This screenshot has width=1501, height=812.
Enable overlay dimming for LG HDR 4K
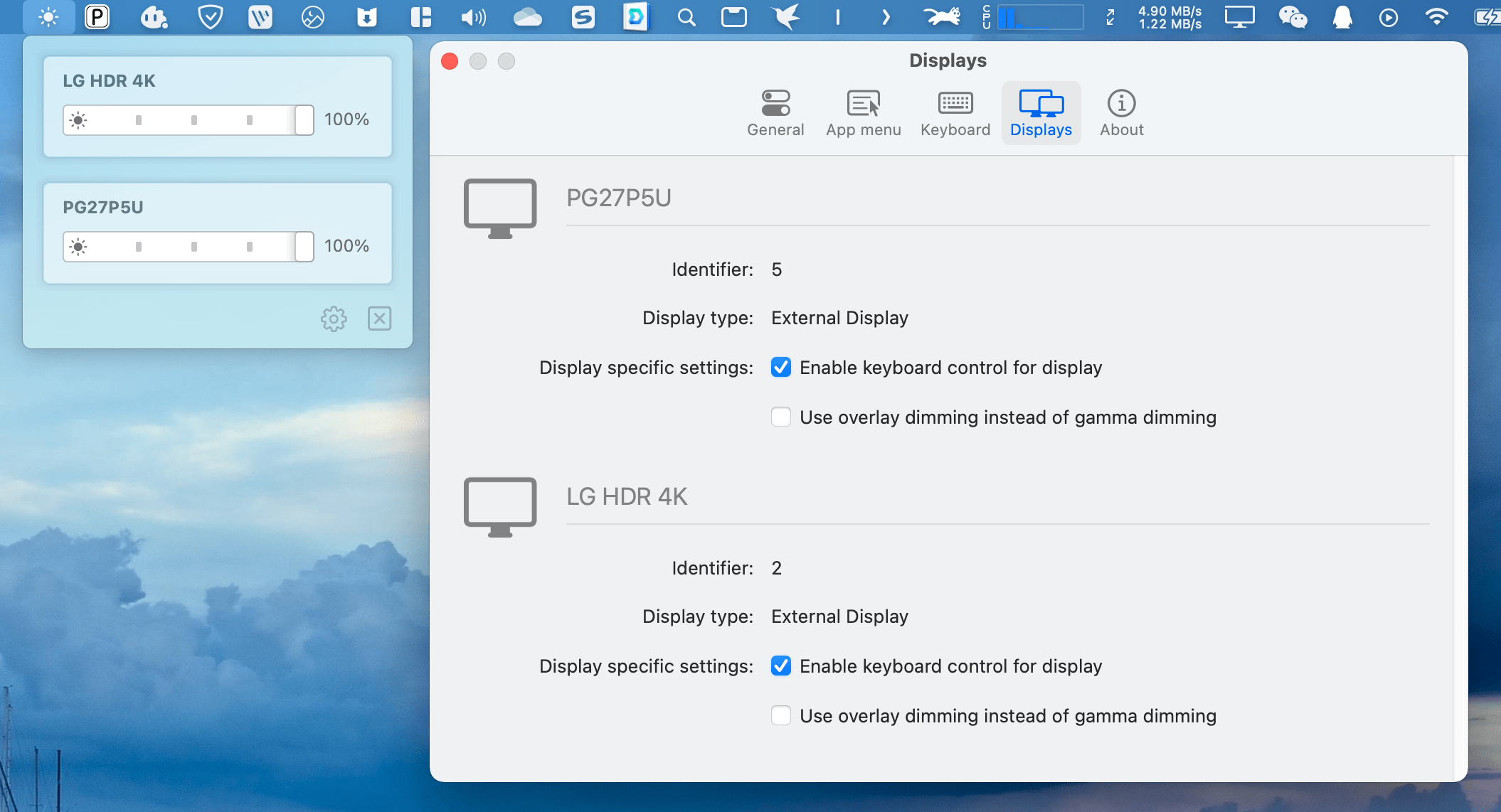[781, 715]
